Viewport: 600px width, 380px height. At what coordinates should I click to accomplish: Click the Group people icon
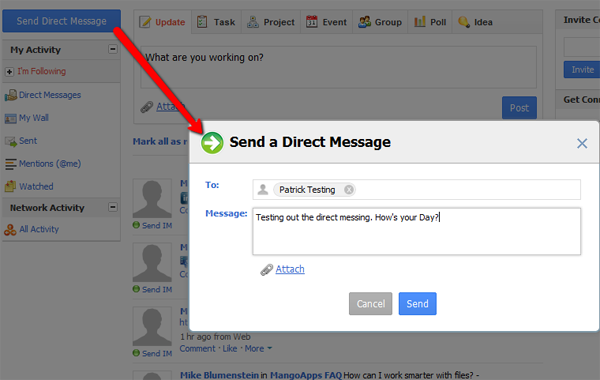(x=364, y=22)
